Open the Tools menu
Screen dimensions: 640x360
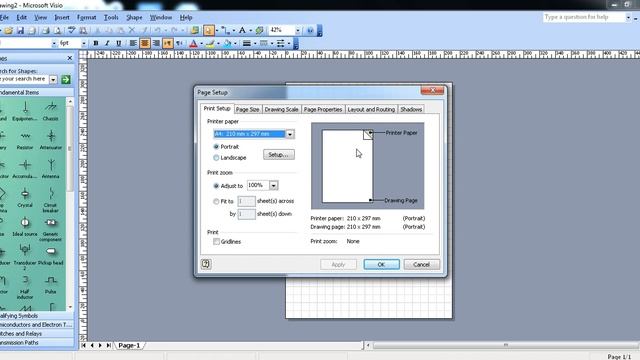click(111, 18)
